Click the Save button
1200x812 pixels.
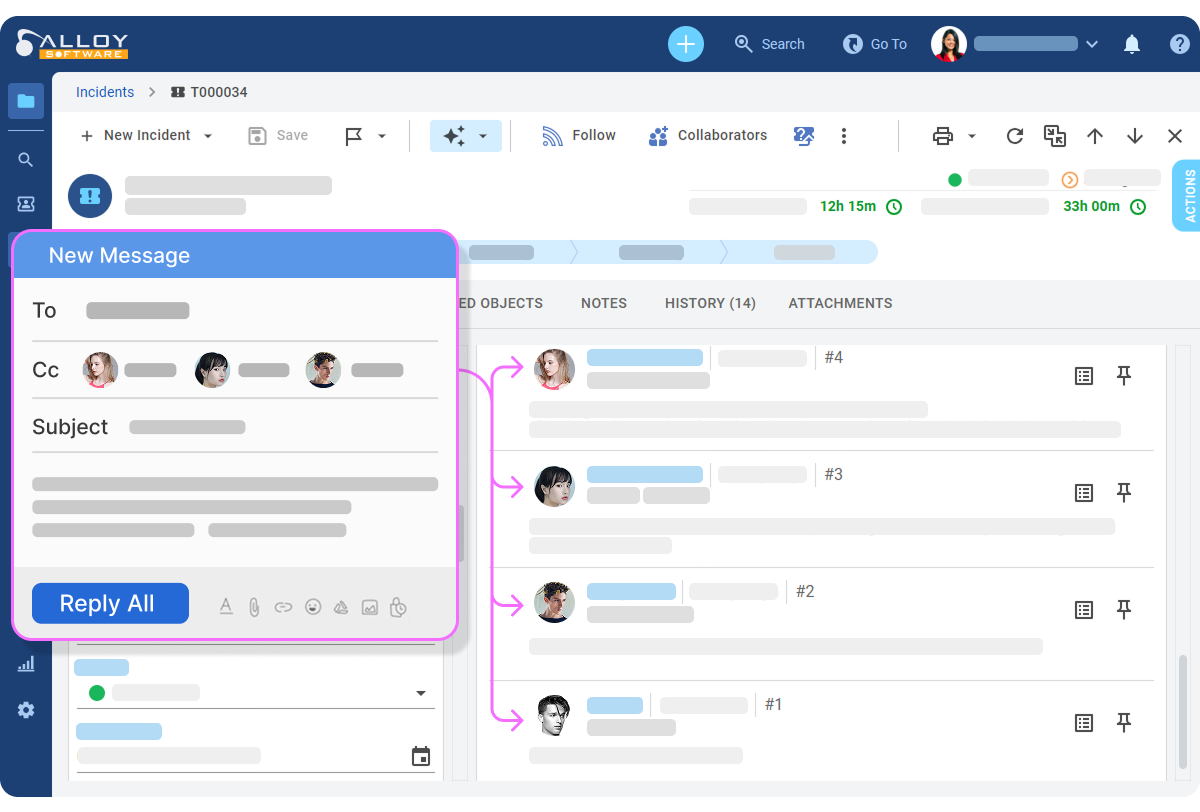pyautogui.click(x=278, y=136)
